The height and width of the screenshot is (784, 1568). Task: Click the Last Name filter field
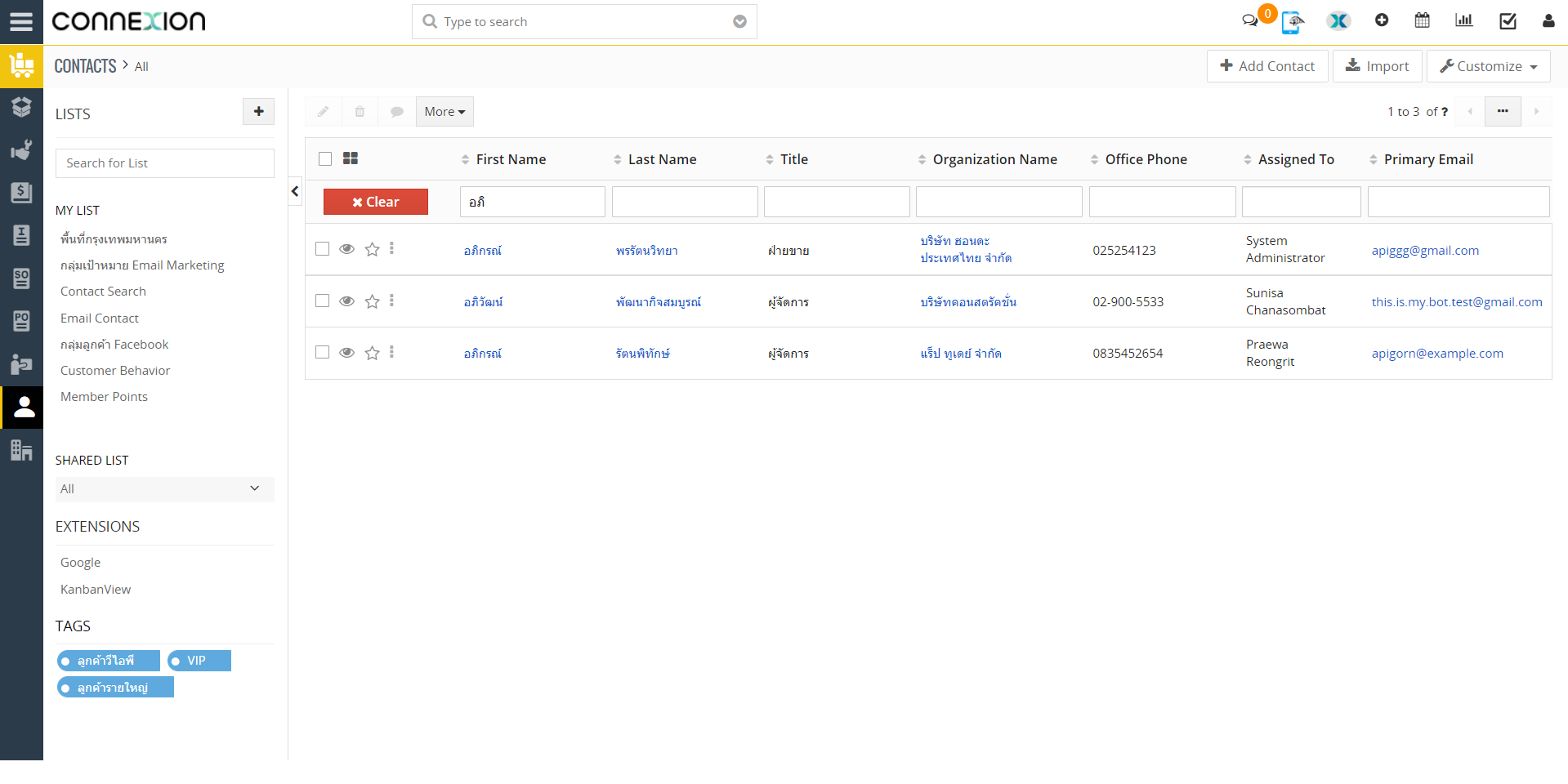[x=685, y=202]
